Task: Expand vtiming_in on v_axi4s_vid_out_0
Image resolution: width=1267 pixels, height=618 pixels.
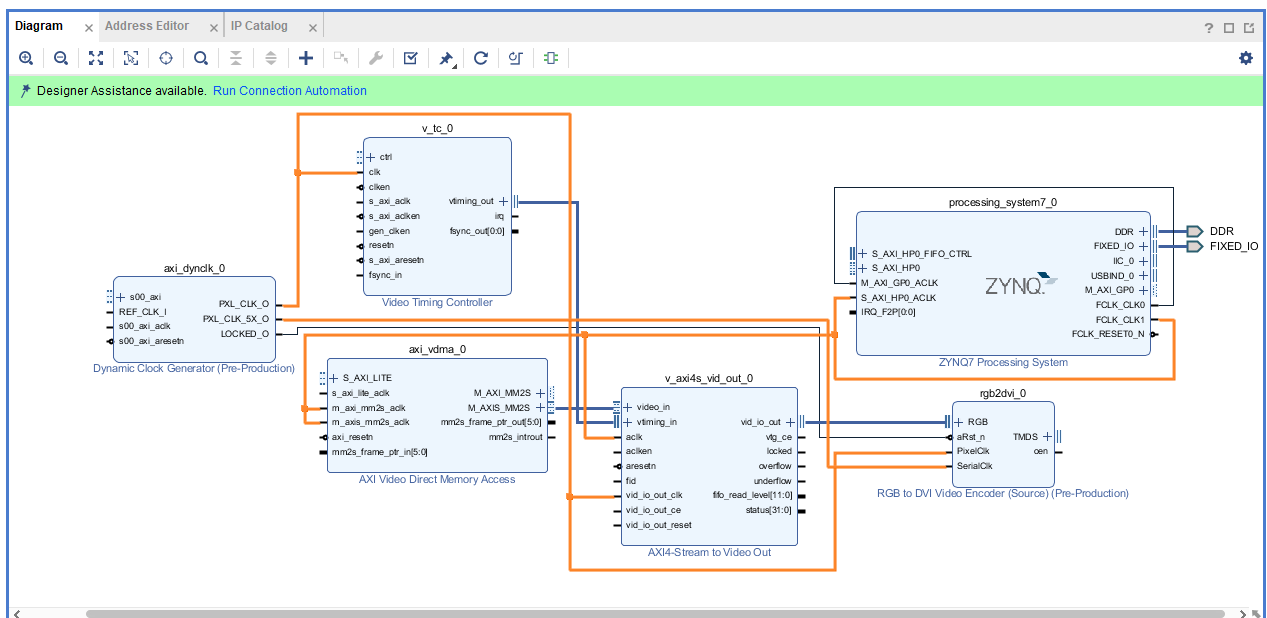Action: 628,422
